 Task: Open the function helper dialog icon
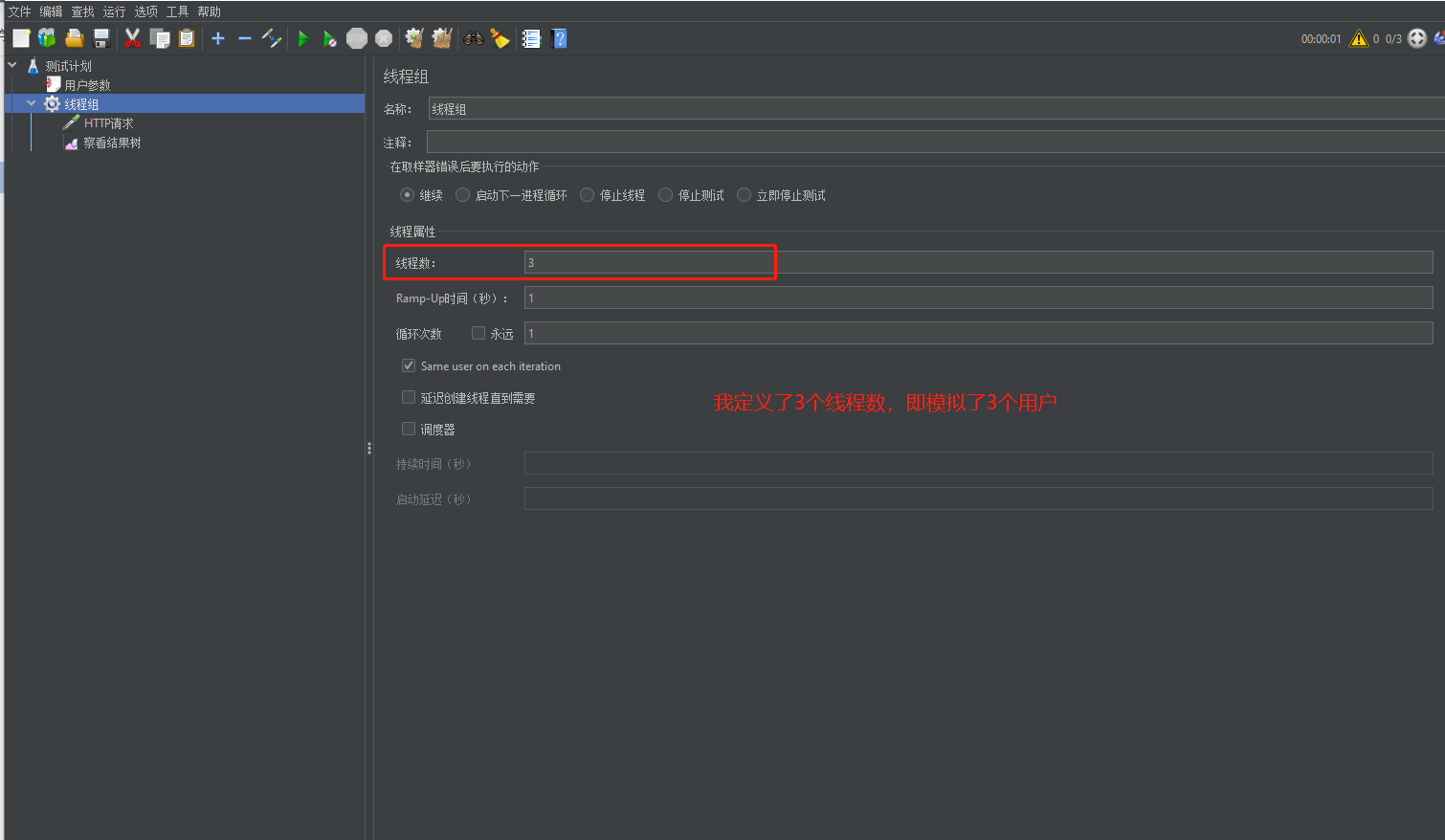pos(531,38)
